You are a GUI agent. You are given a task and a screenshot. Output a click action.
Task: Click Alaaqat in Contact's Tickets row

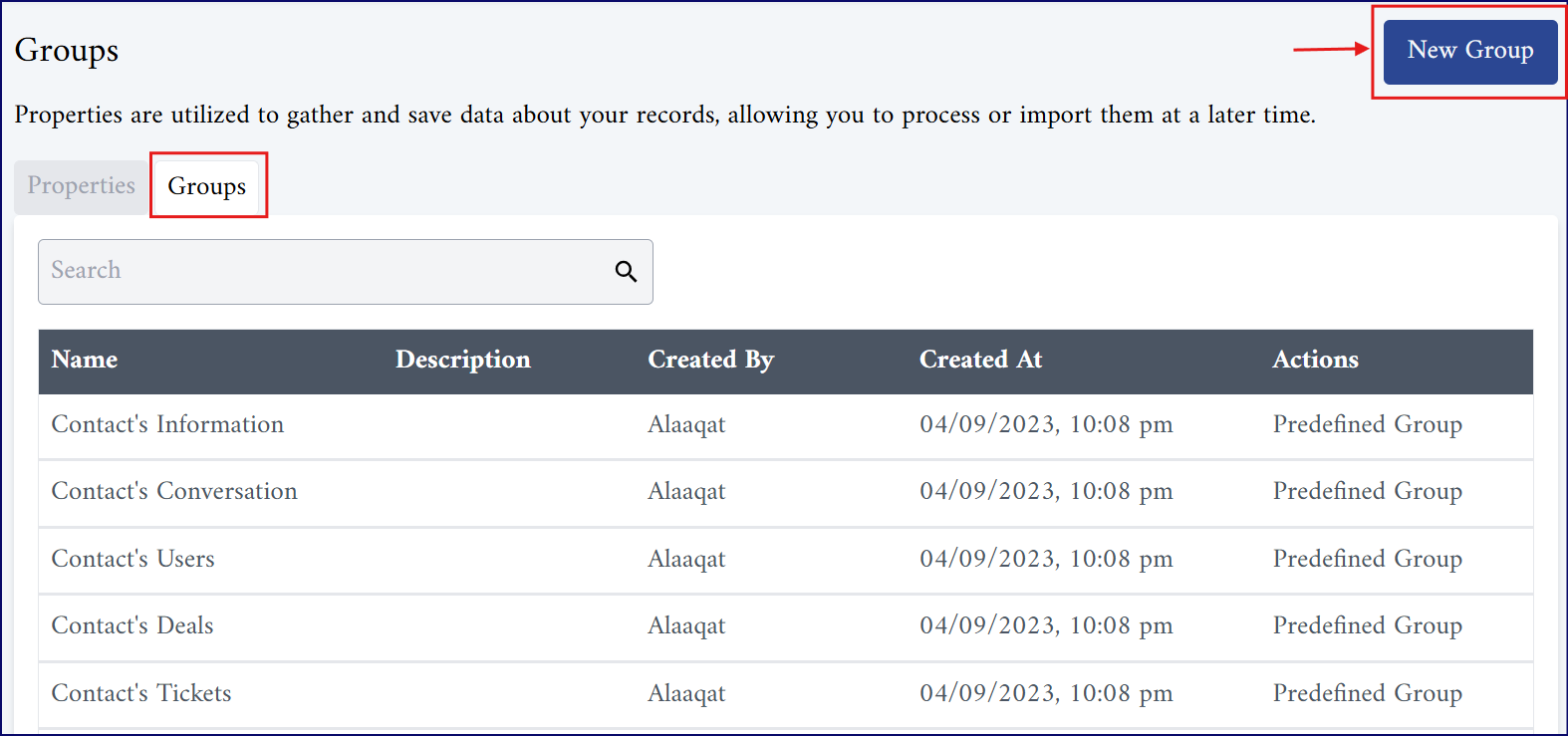(x=686, y=695)
